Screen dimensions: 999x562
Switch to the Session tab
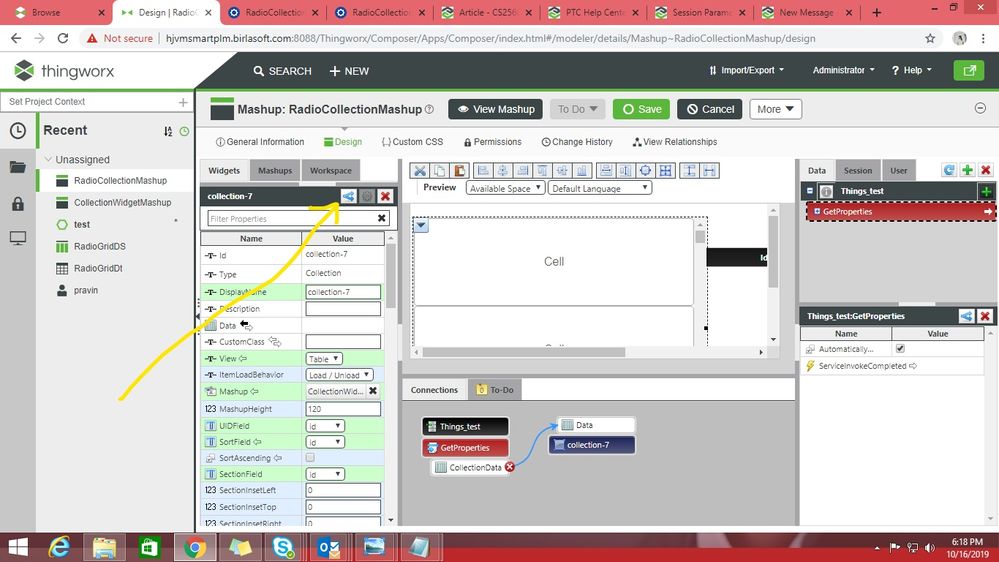coord(858,170)
